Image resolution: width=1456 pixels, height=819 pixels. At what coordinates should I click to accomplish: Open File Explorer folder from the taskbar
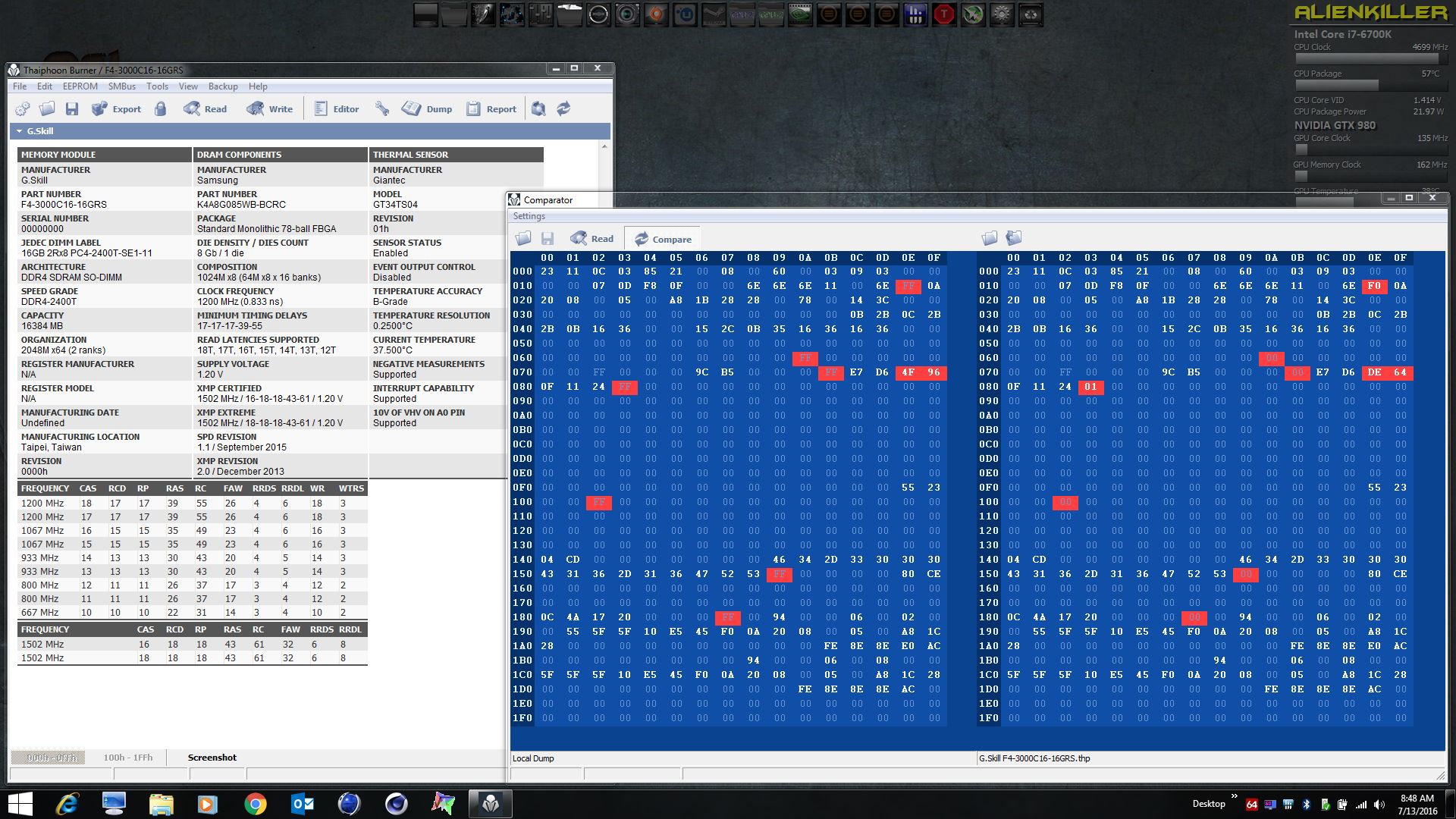tap(162, 804)
